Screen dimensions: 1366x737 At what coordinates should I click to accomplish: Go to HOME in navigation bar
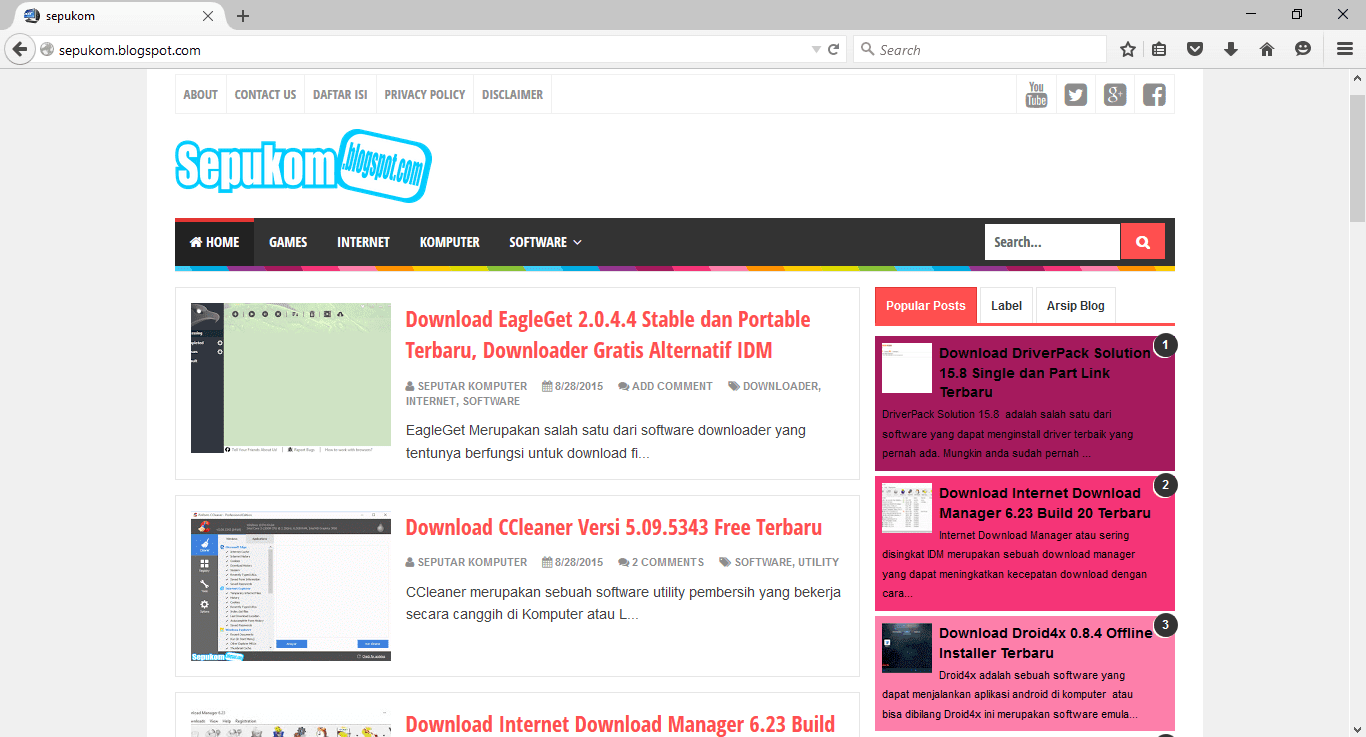point(214,242)
